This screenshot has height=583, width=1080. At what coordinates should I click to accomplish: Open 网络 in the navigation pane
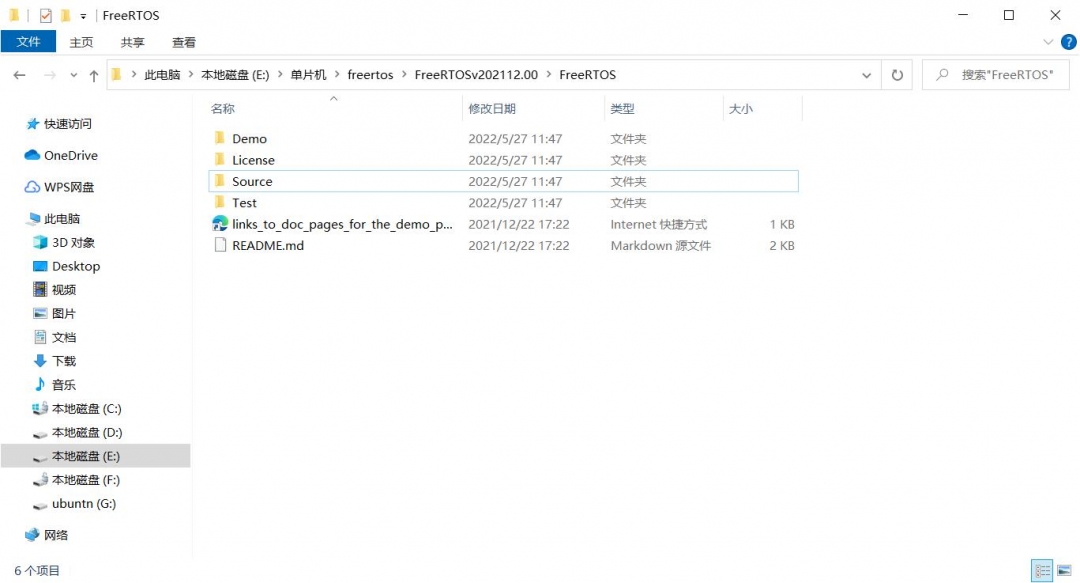56,535
